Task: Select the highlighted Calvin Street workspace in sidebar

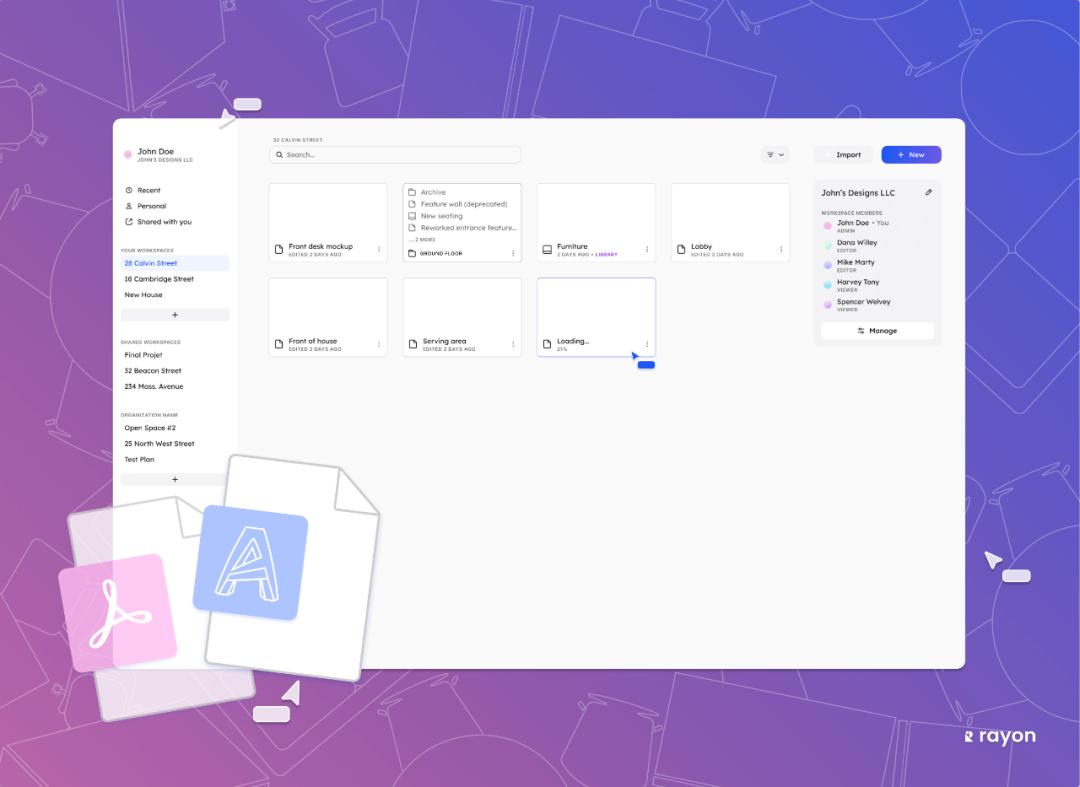Action: coord(175,263)
